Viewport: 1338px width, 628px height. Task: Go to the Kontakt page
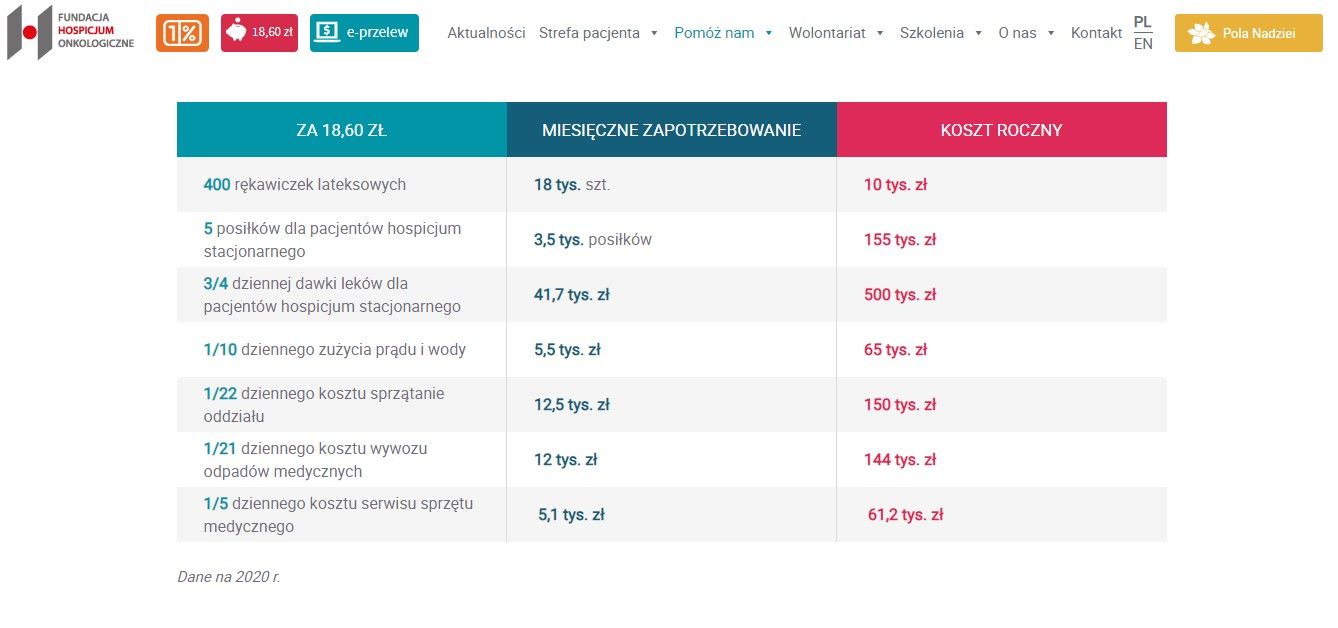(x=1096, y=33)
